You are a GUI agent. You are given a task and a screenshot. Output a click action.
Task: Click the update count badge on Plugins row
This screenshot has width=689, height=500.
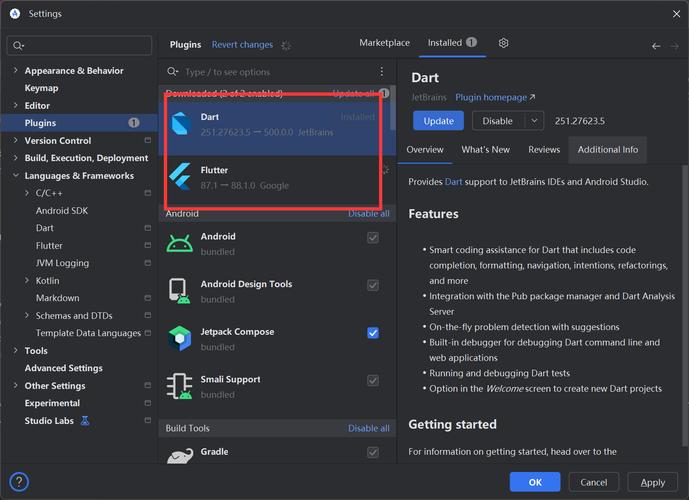tap(134, 123)
